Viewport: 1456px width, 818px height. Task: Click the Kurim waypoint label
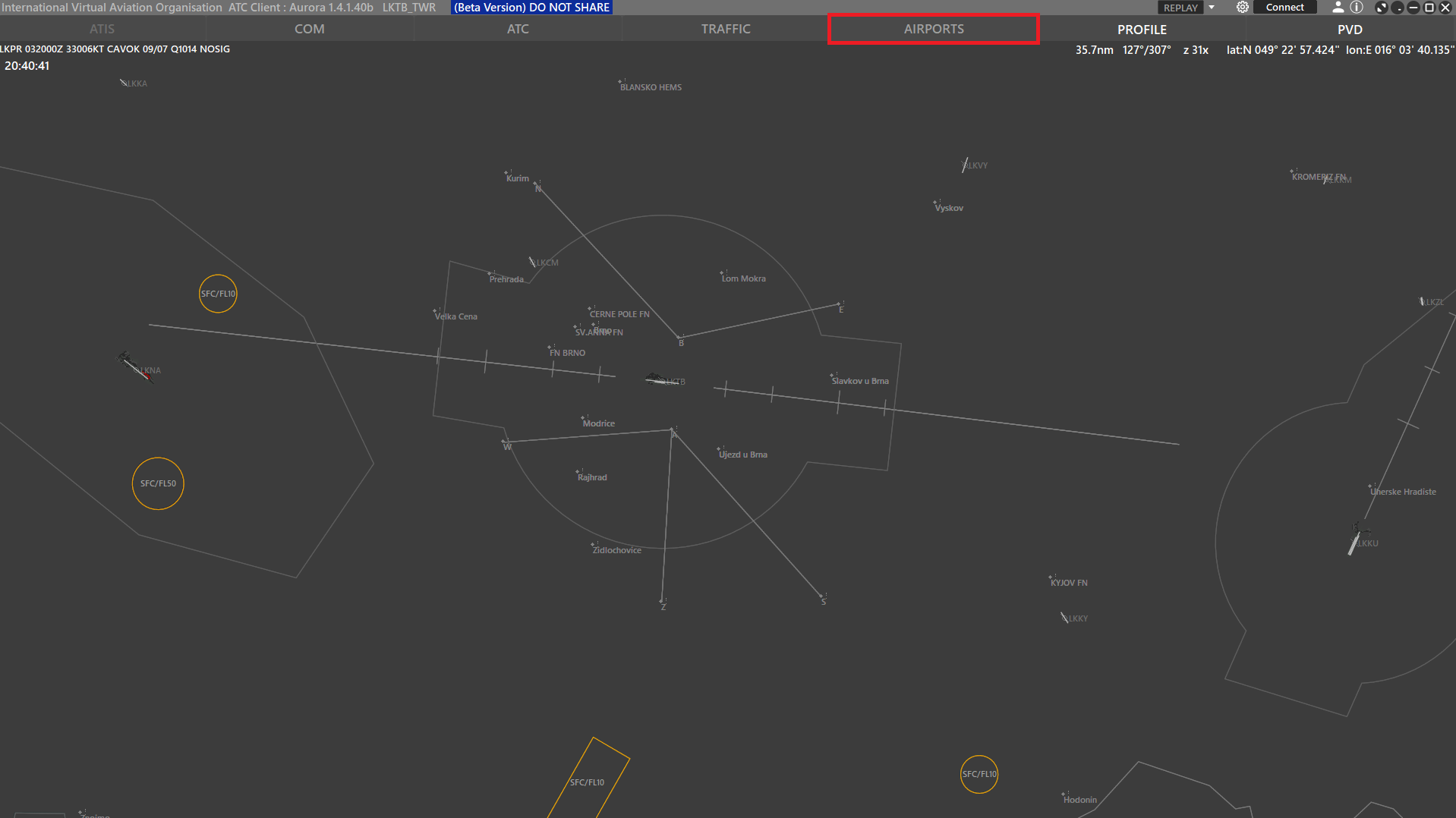(518, 178)
